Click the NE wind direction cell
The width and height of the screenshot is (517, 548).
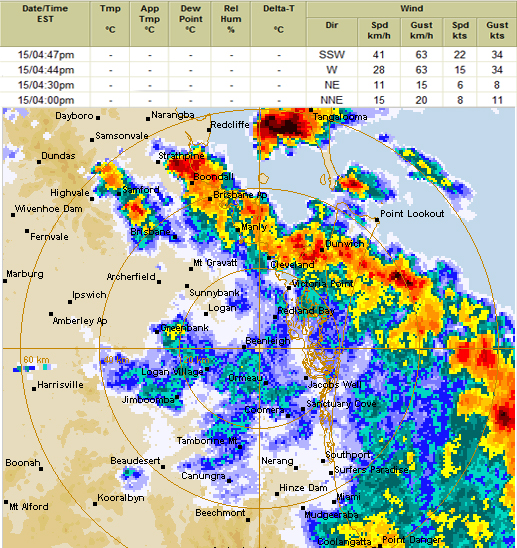pos(332,85)
